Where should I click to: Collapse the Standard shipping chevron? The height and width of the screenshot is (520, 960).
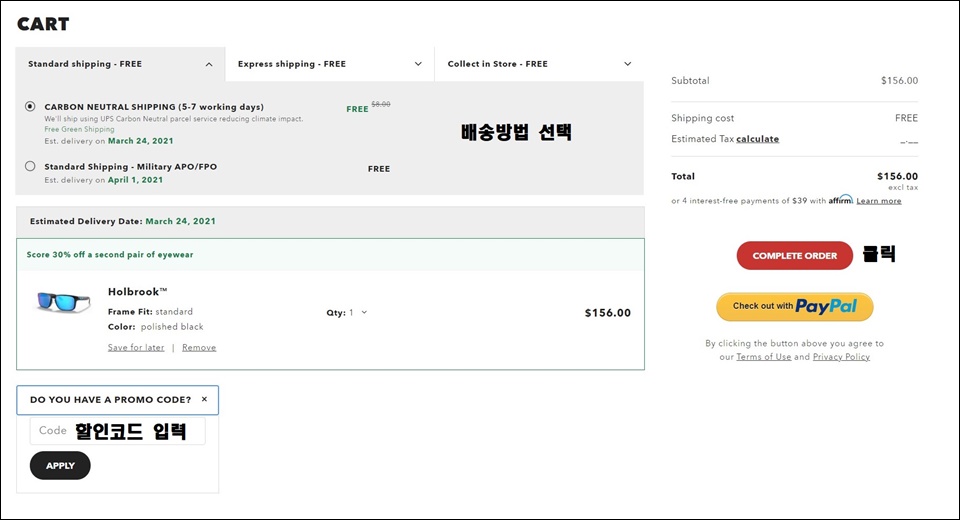(209, 64)
